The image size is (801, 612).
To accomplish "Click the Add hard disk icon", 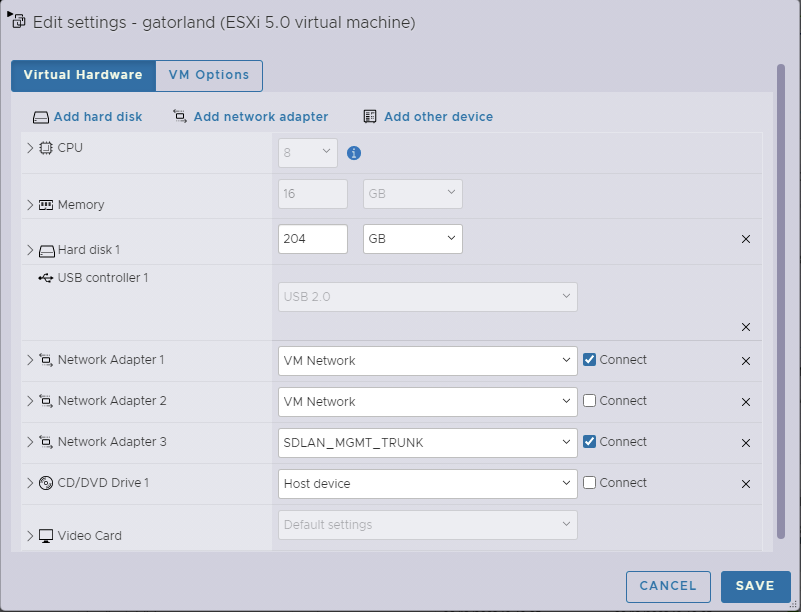I will click(x=41, y=117).
